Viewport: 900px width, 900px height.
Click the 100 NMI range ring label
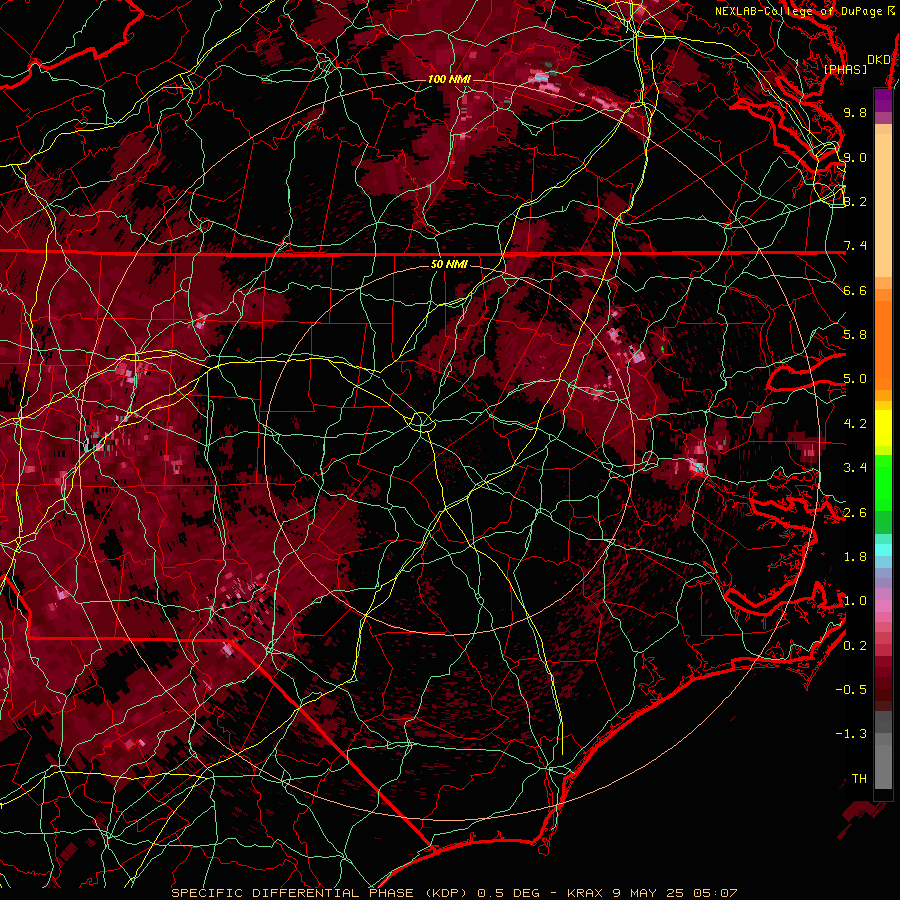pos(449,79)
